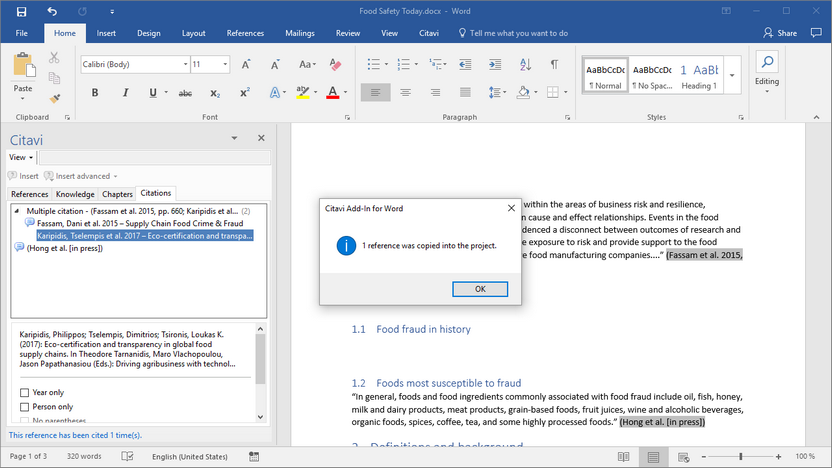Open the File menu
Viewport: 832px width, 468px height.
tap(22, 33)
